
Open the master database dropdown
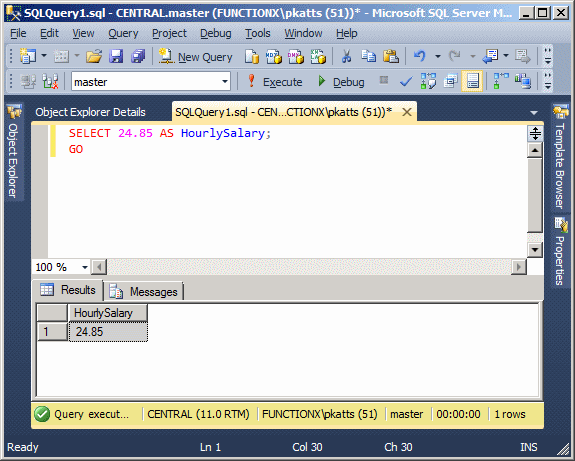click(225, 81)
